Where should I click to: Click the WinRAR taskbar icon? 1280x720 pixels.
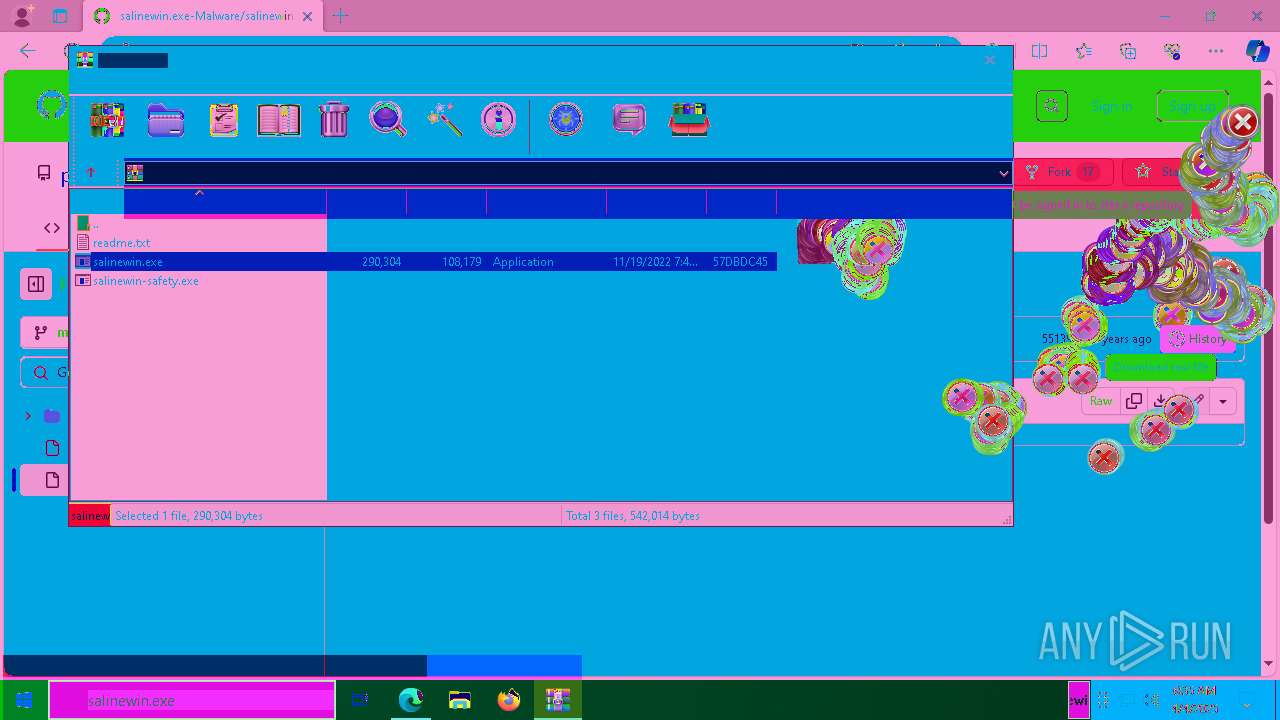pyautogui.click(x=558, y=700)
